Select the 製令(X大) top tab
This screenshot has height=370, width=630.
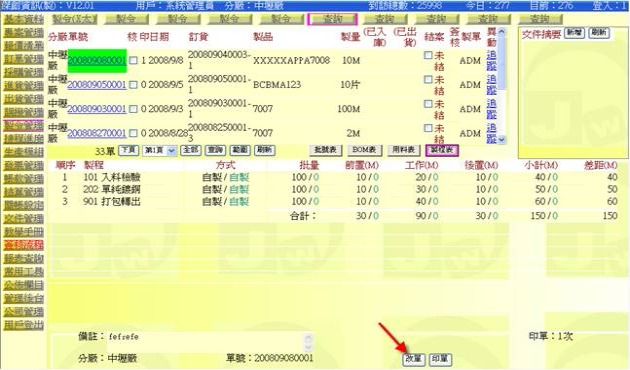point(75,19)
